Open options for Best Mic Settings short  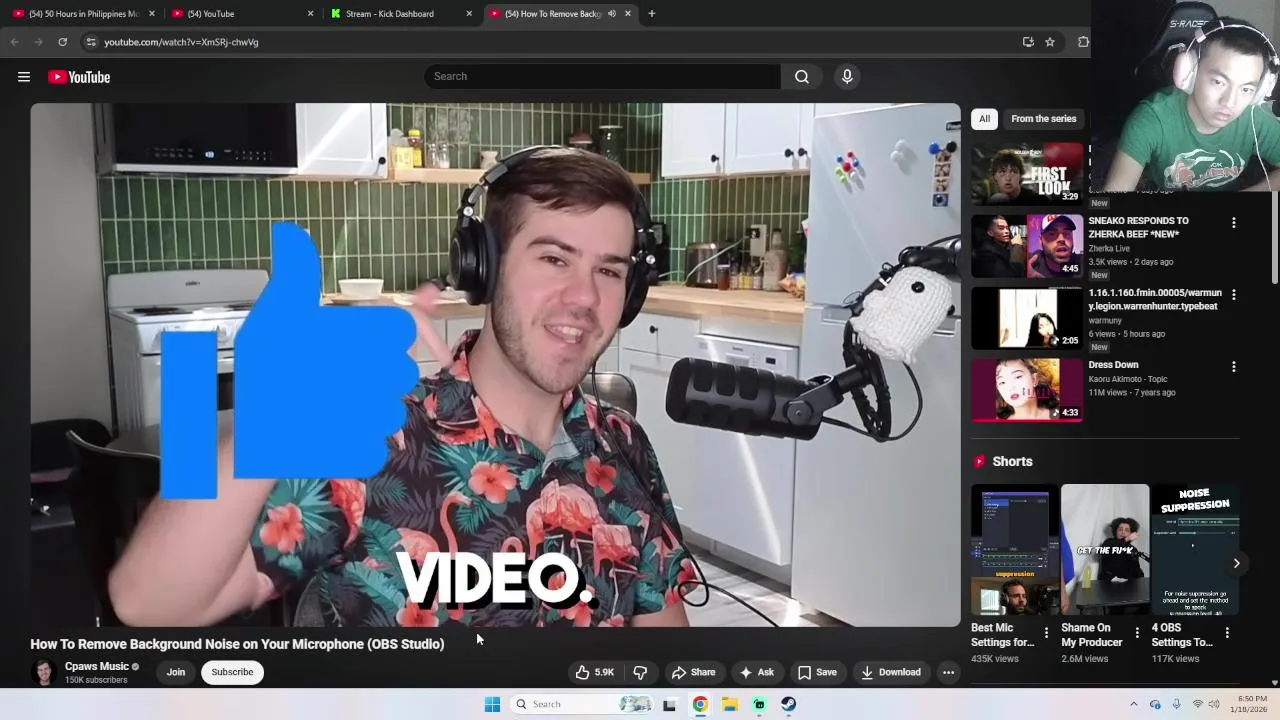pyautogui.click(x=1046, y=633)
